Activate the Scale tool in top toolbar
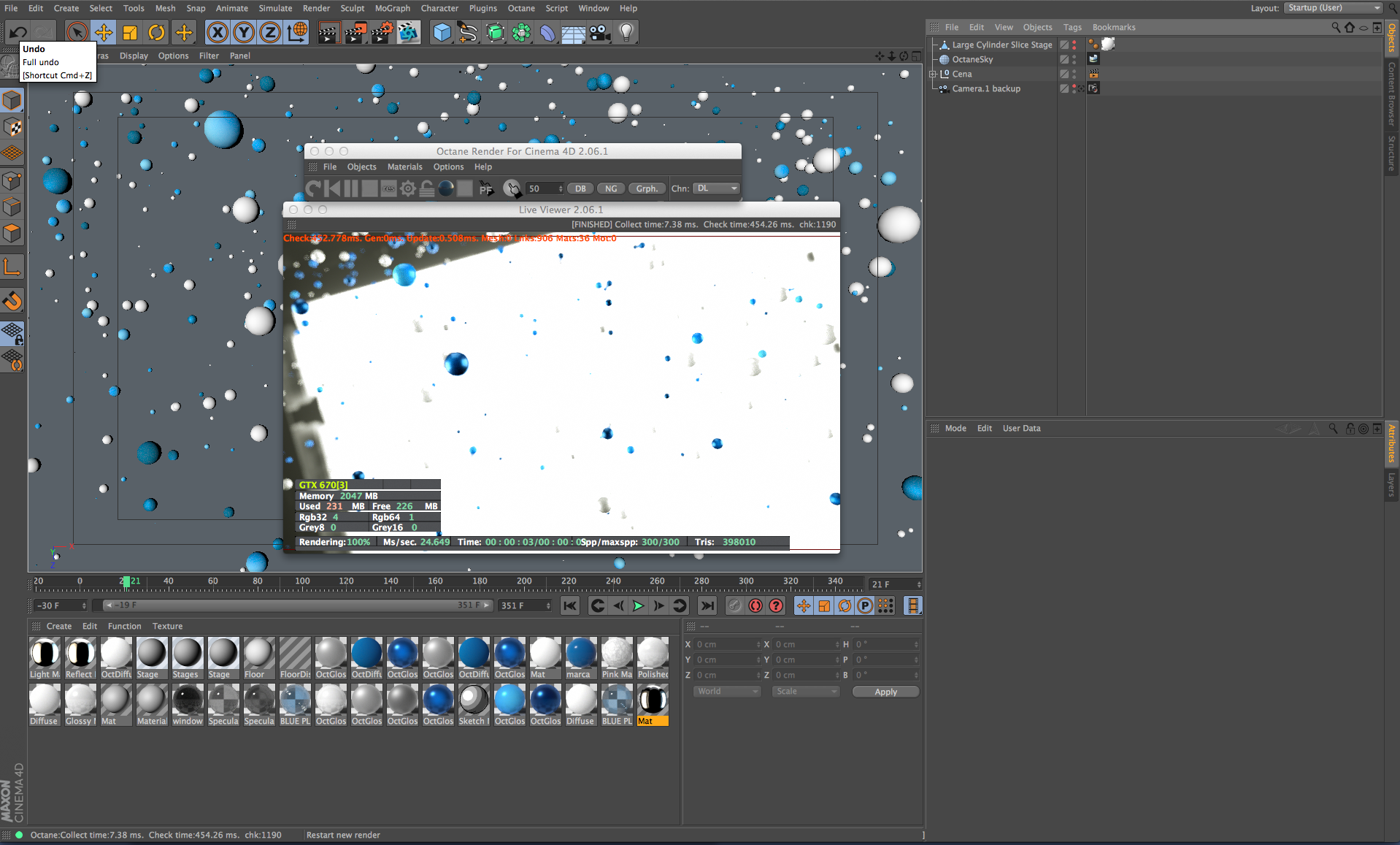 click(x=130, y=32)
